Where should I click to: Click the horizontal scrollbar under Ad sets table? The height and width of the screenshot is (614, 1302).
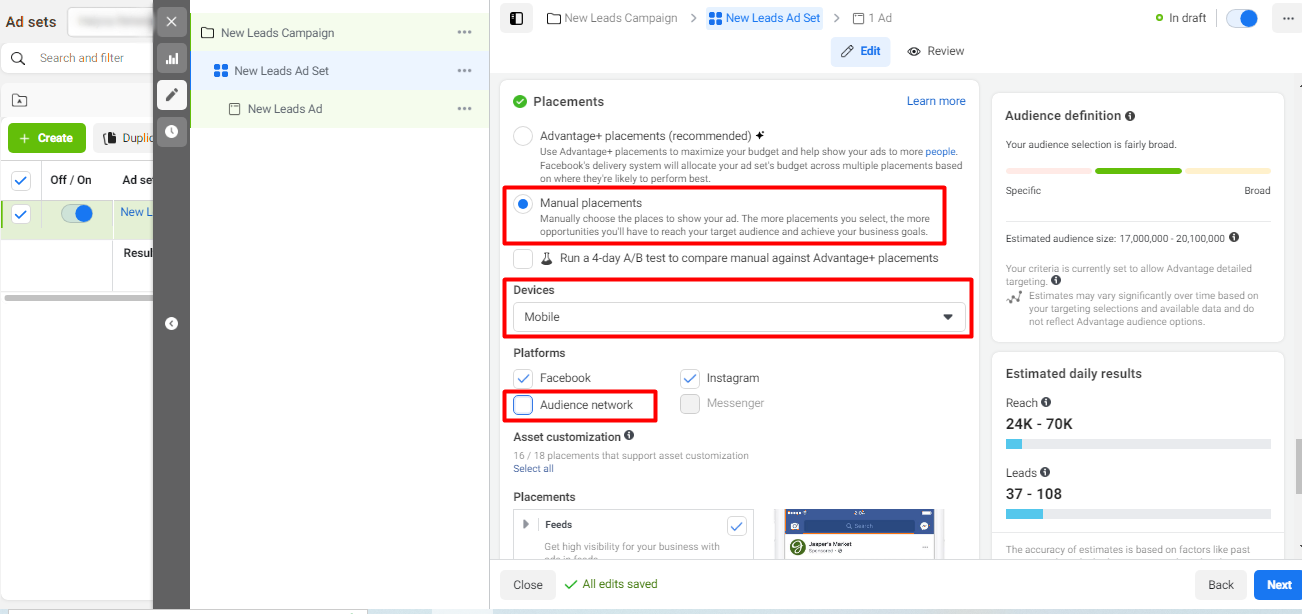[77, 297]
